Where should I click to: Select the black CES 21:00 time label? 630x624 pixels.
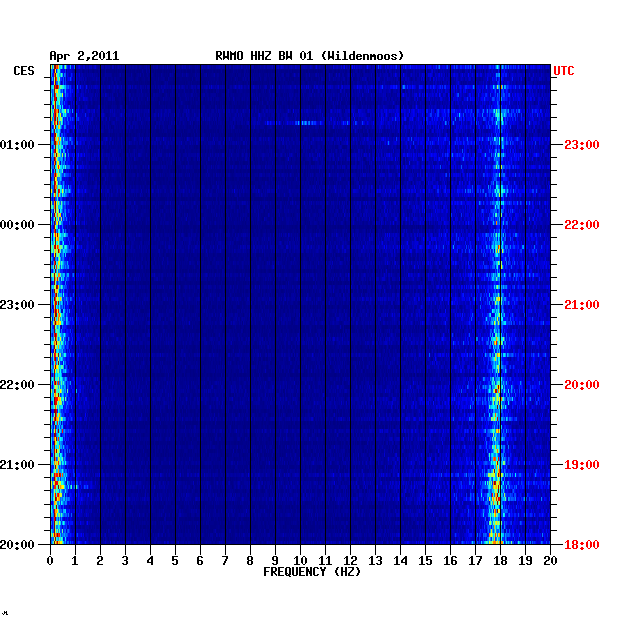click(17, 465)
